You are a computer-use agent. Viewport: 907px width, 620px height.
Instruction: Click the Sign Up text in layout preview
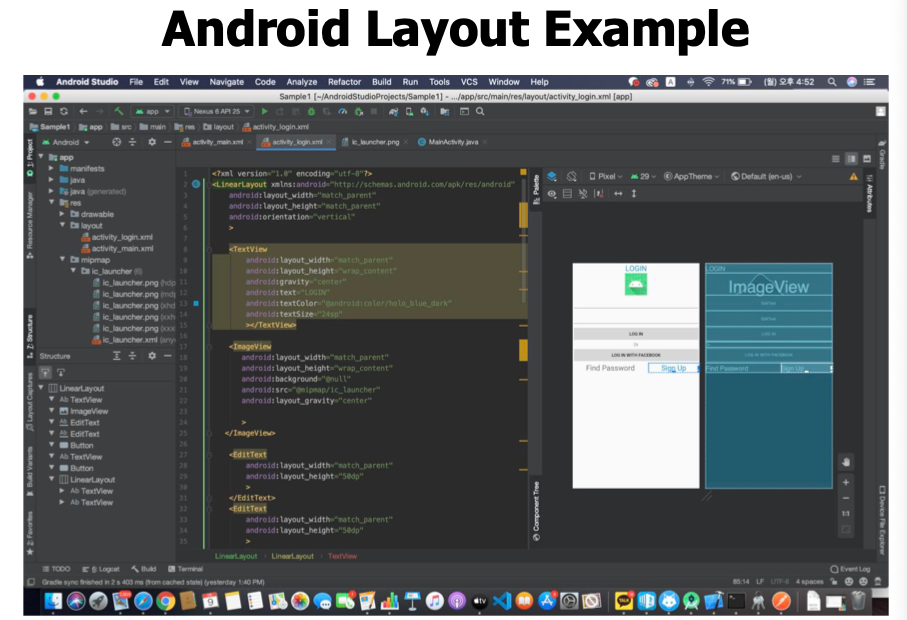pyautogui.click(x=673, y=368)
